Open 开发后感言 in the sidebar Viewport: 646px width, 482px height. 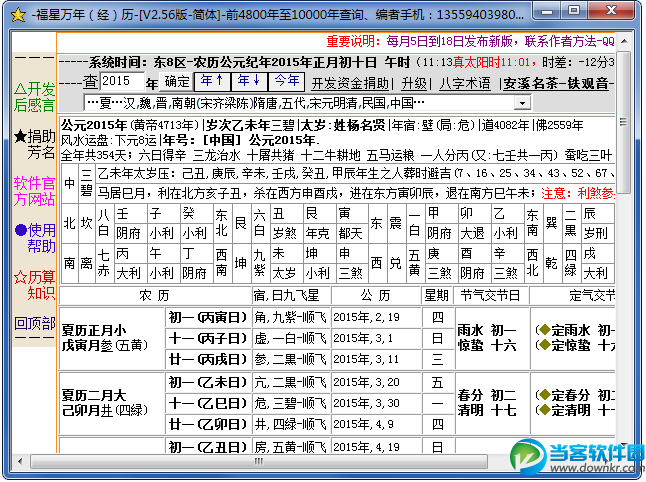[x=34, y=97]
